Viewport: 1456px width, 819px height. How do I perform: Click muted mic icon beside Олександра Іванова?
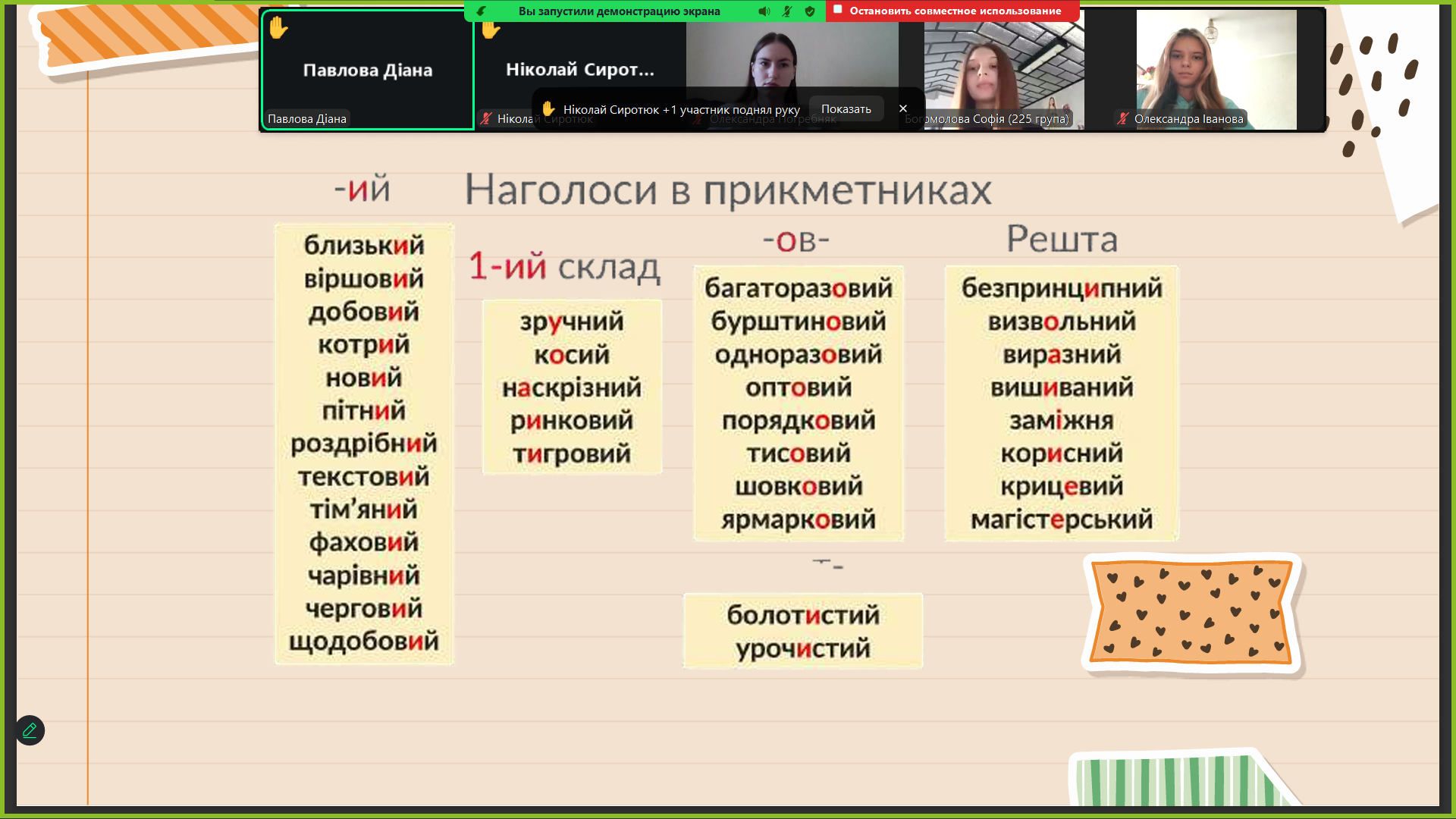(x=1123, y=118)
